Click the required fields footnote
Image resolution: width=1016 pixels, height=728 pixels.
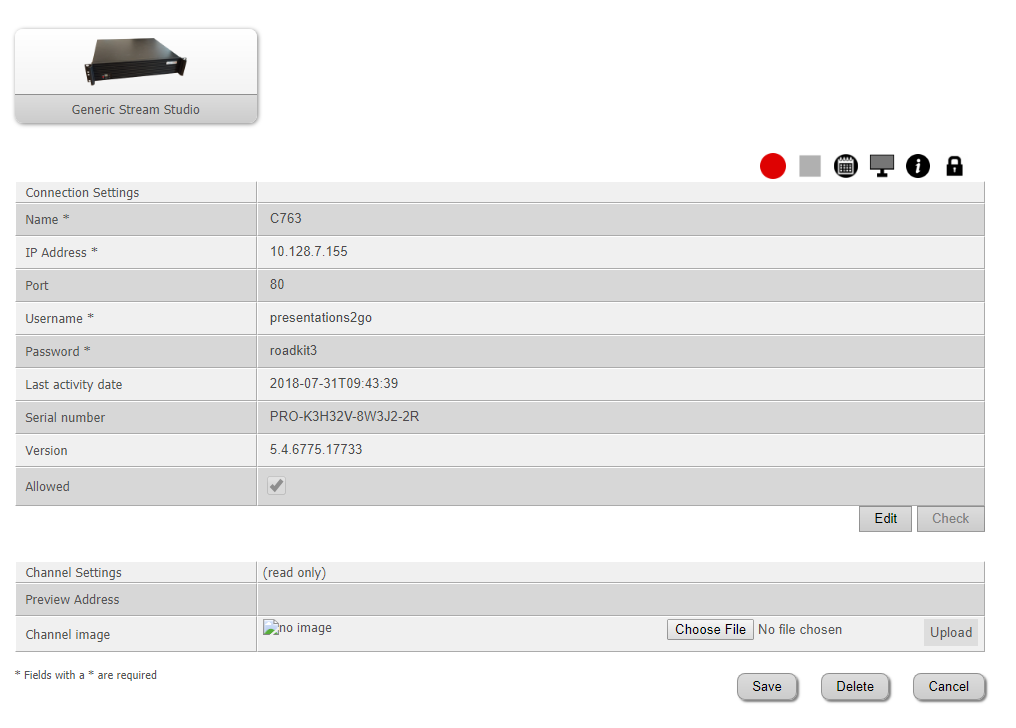pyautogui.click(x=86, y=675)
